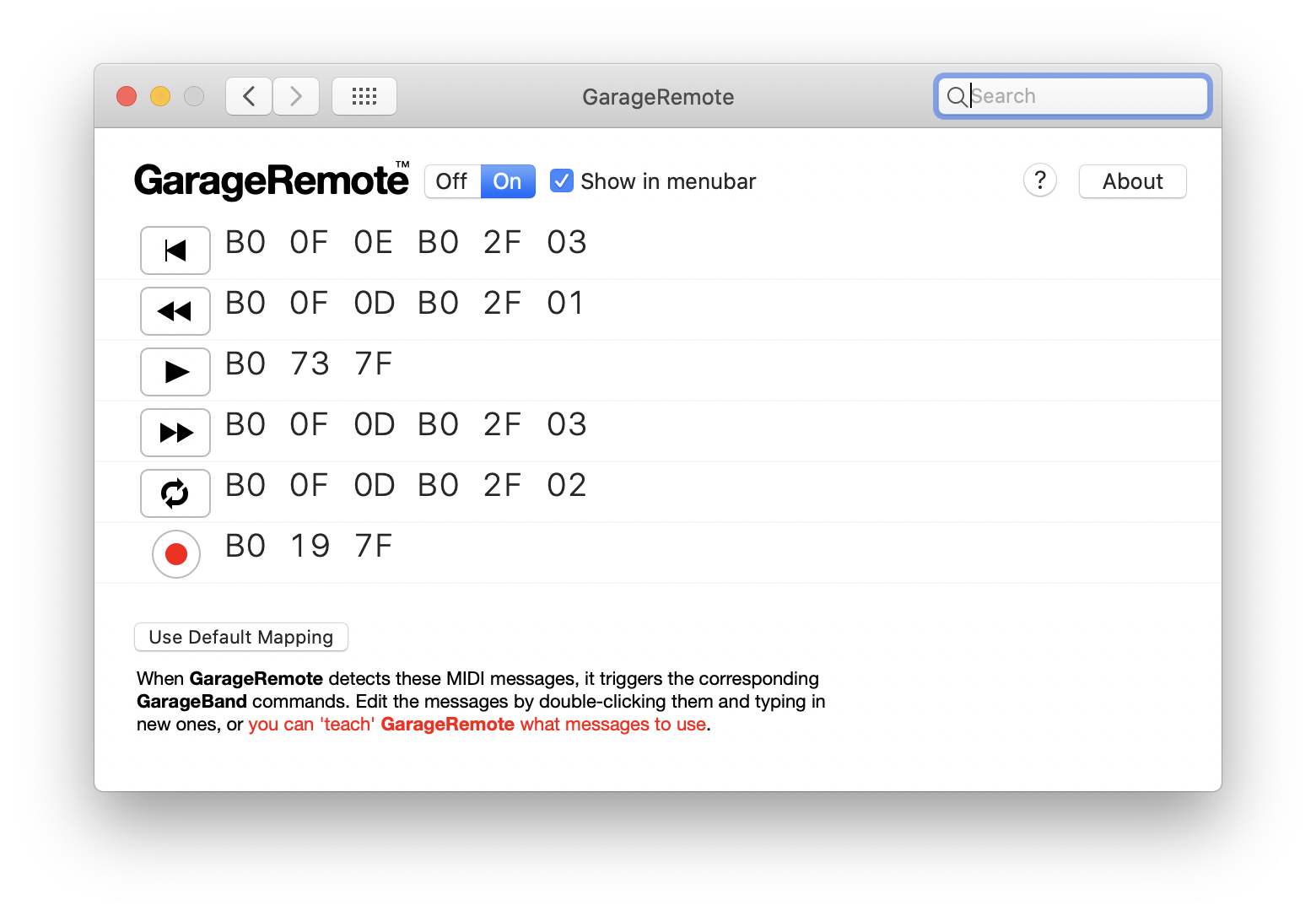The width and height of the screenshot is (1316, 916).
Task: Select the play message B0 73 7F
Action: 309,364
